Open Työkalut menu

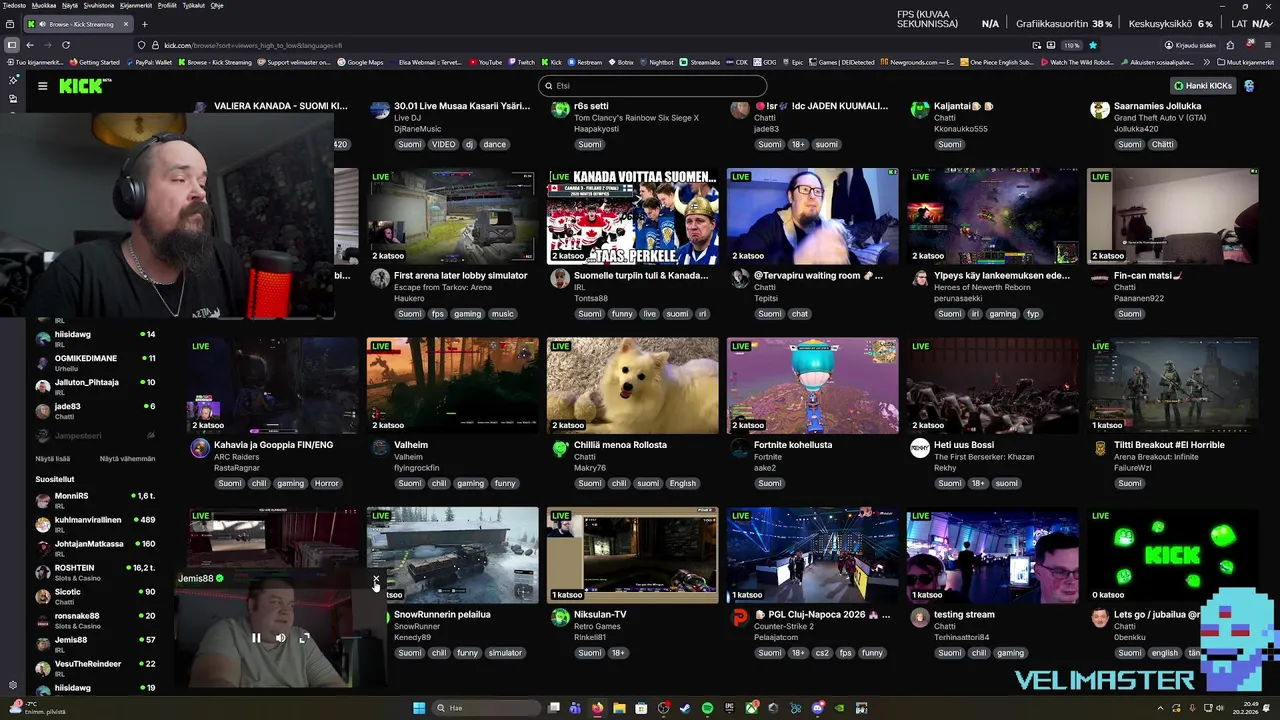coord(194,5)
